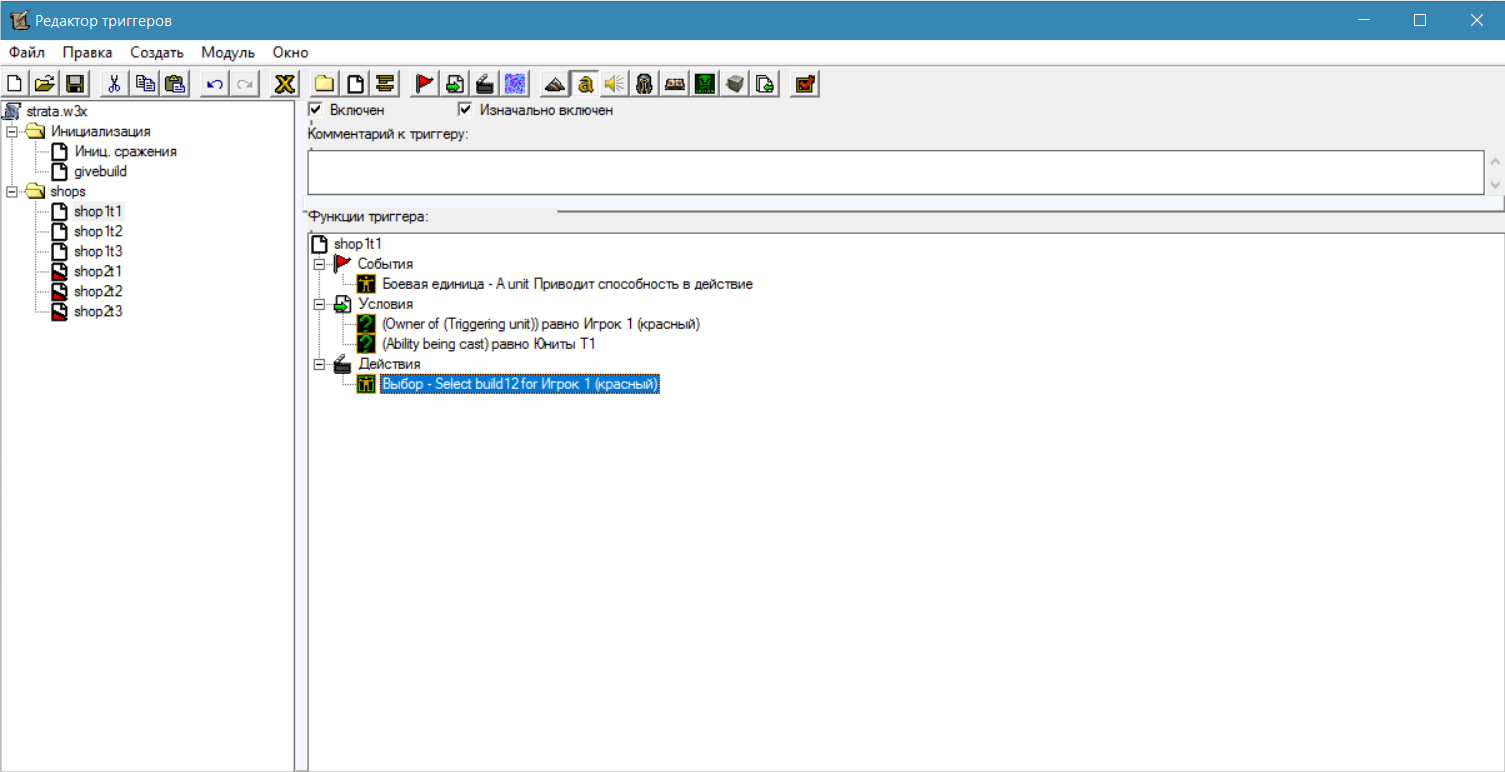Open the Object Editor helmet icon
The image size is (1505, 772).
(645, 84)
